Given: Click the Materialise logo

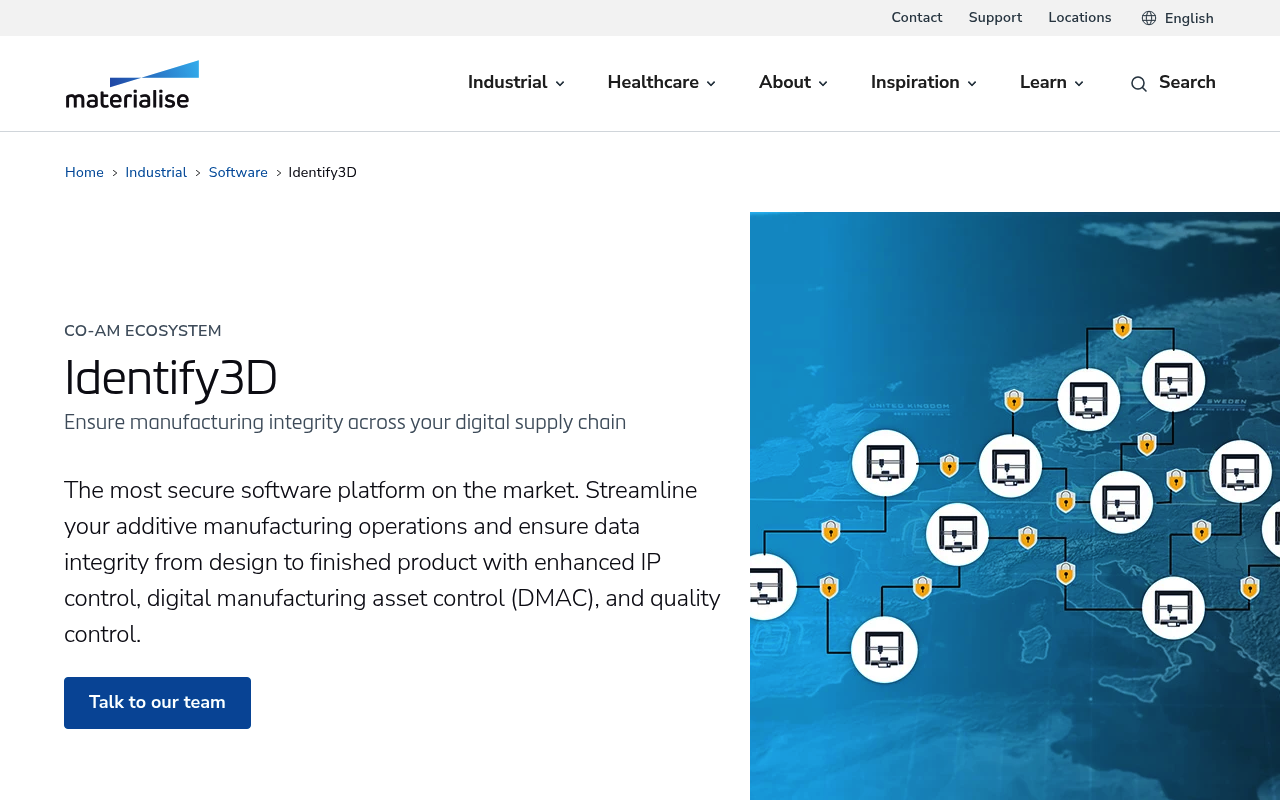Looking at the screenshot, I should (132, 84).
